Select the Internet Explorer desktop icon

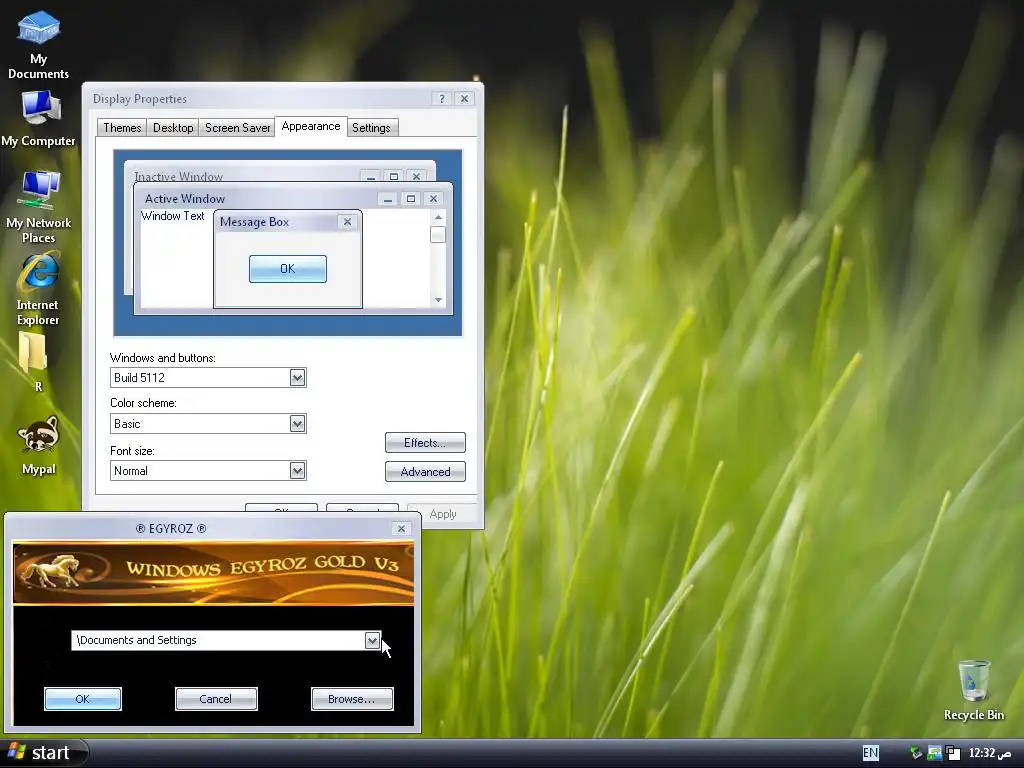[x=39, y=289]
